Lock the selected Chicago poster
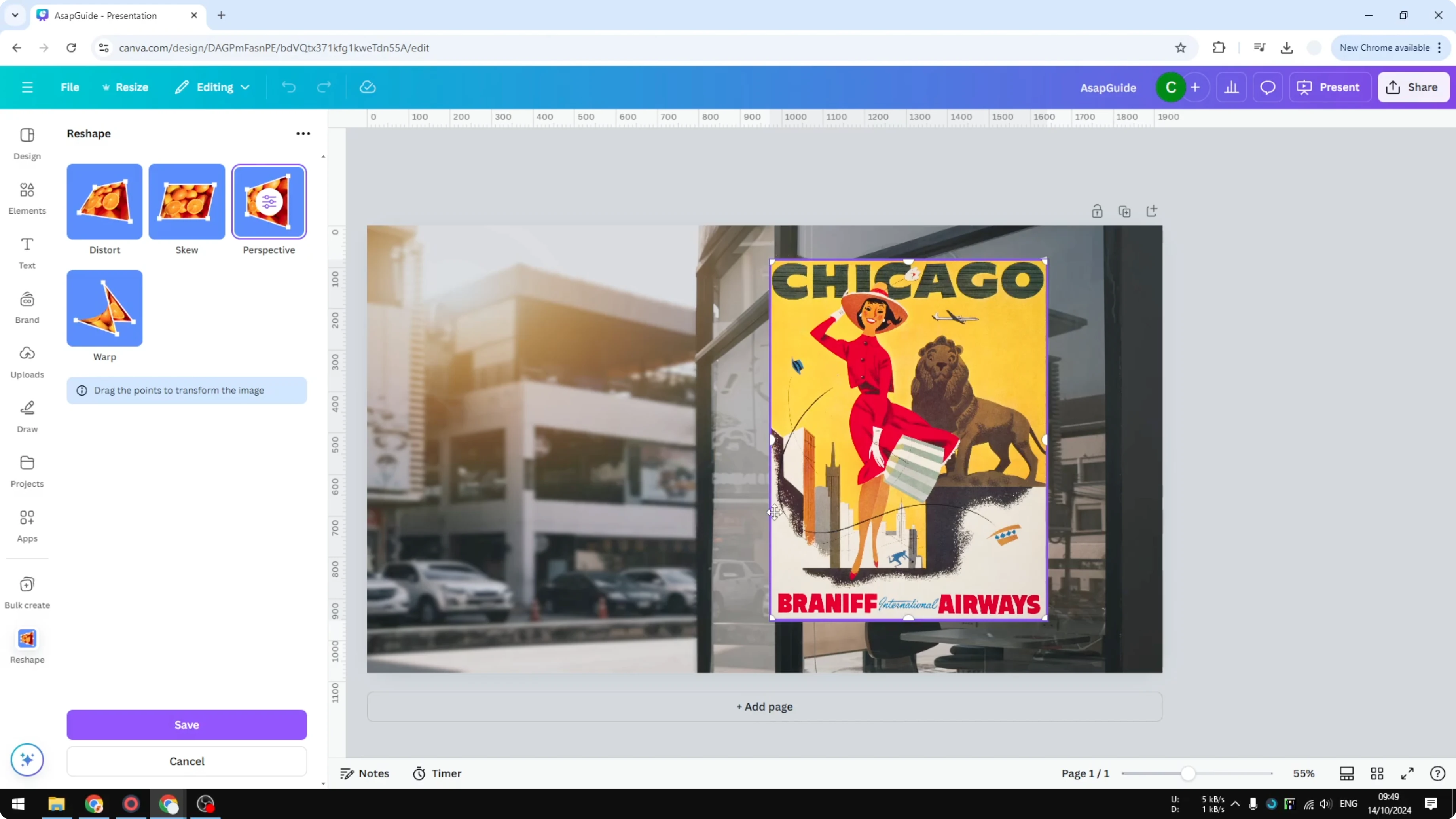 [1097, 211]
